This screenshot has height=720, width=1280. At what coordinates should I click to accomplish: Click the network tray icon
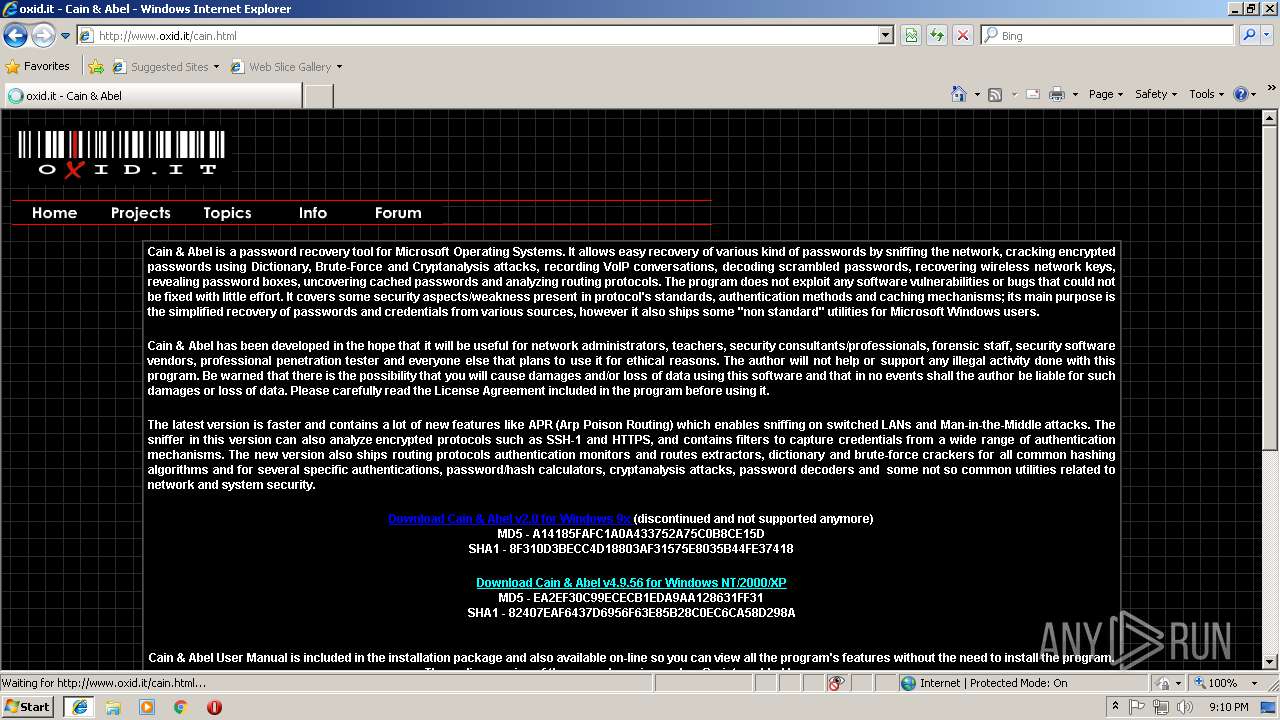(1160, 707)
